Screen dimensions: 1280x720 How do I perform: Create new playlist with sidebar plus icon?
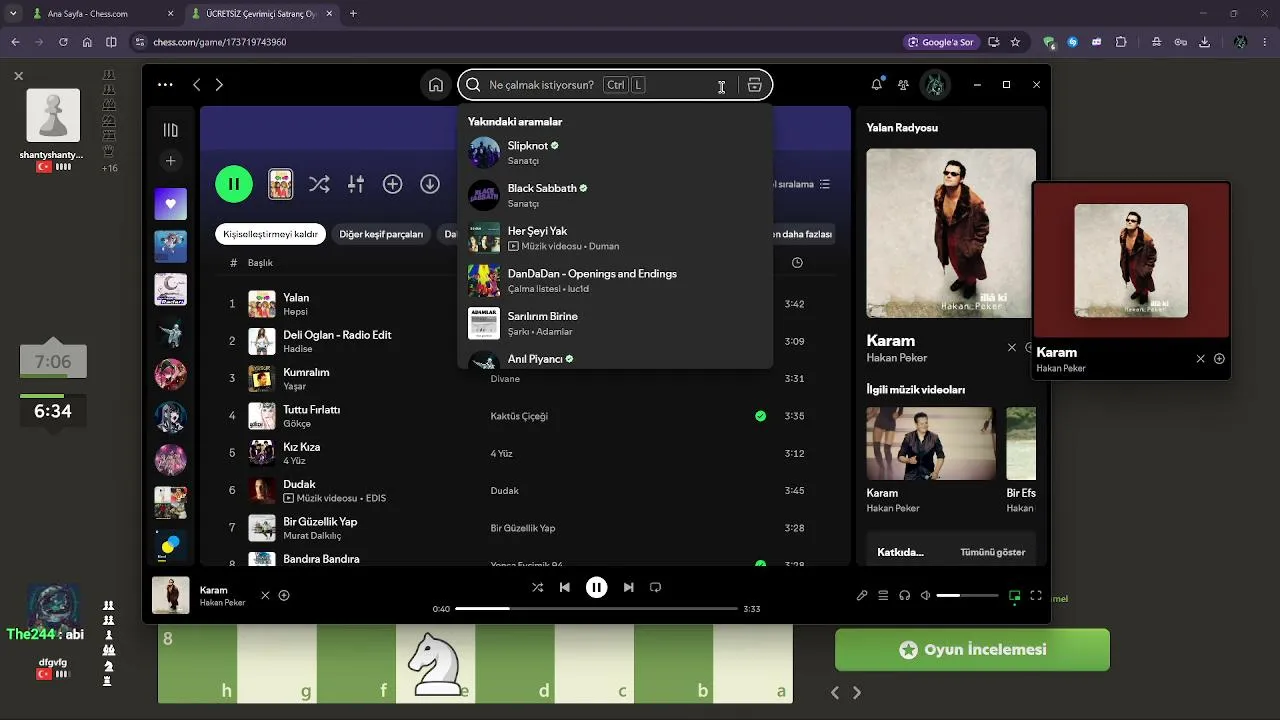point(171,161)
